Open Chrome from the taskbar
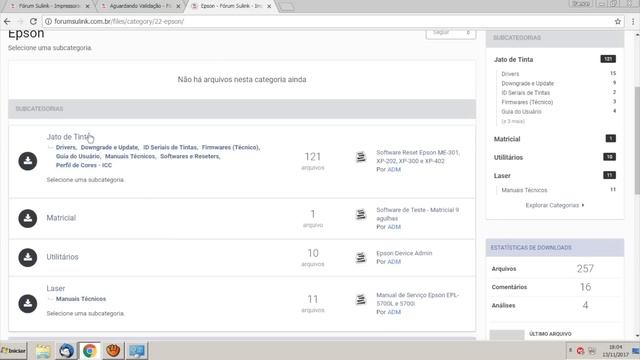Screen dimensions: 640x360 pos(90,351)
